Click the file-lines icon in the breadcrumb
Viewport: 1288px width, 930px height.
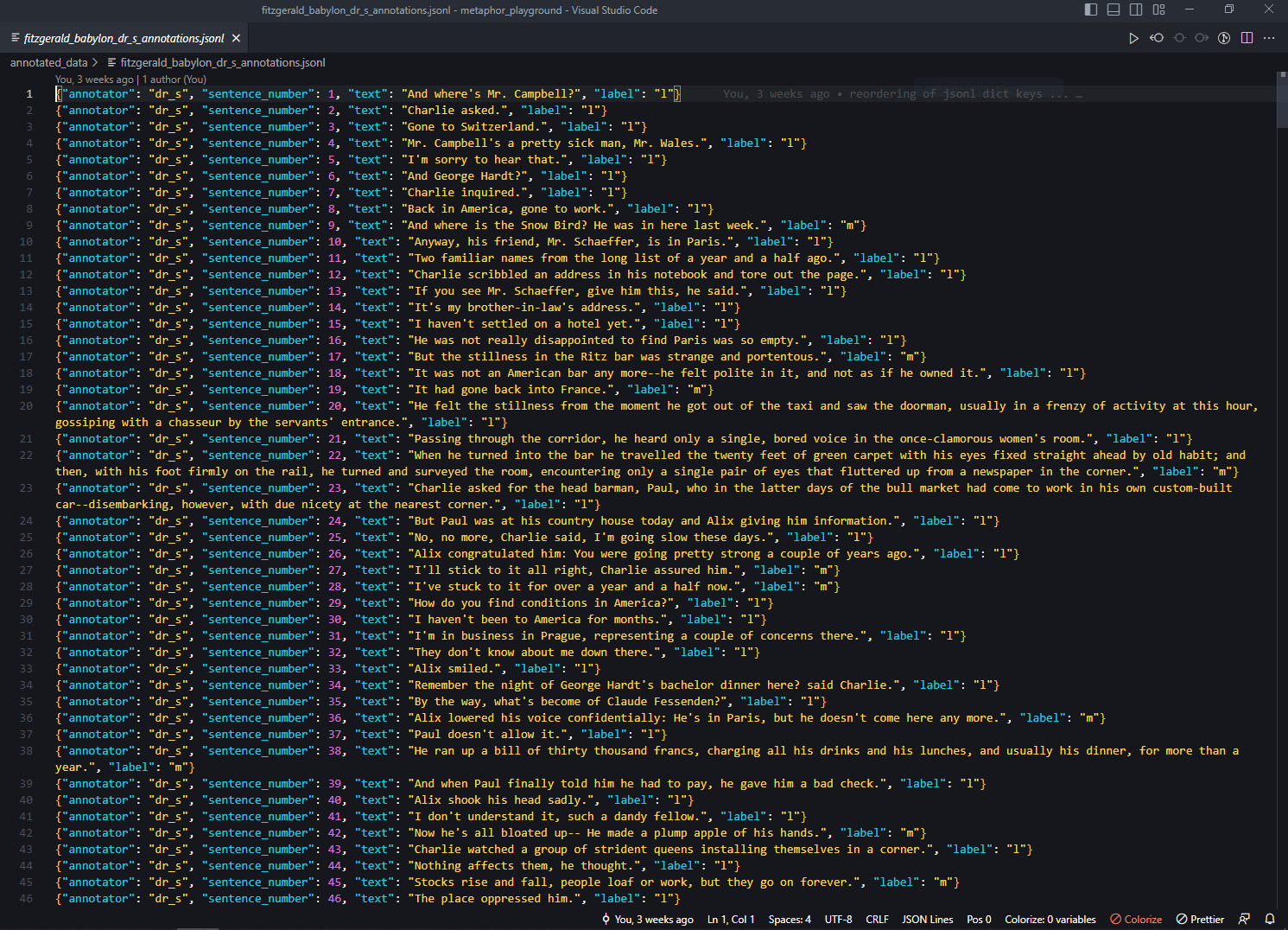(x=112, y=62)
